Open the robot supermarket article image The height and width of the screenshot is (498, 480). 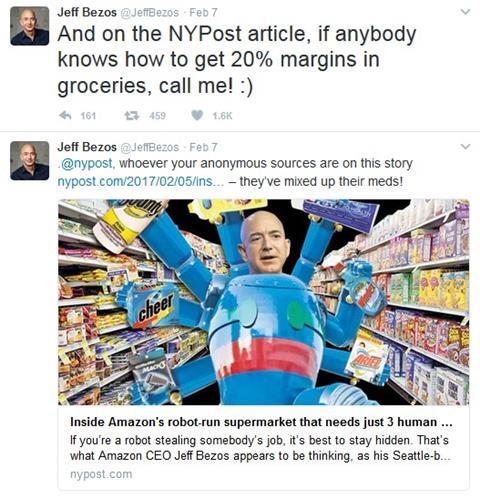264,302
